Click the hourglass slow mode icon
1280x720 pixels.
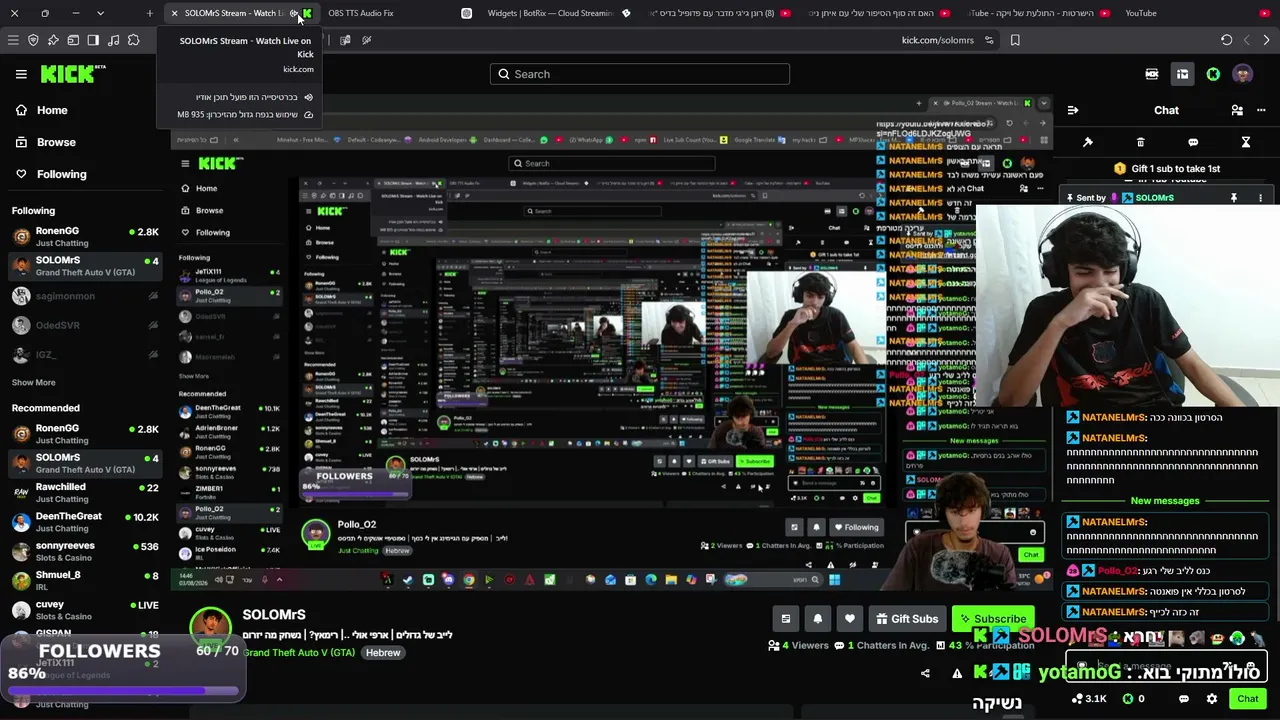1246,142
